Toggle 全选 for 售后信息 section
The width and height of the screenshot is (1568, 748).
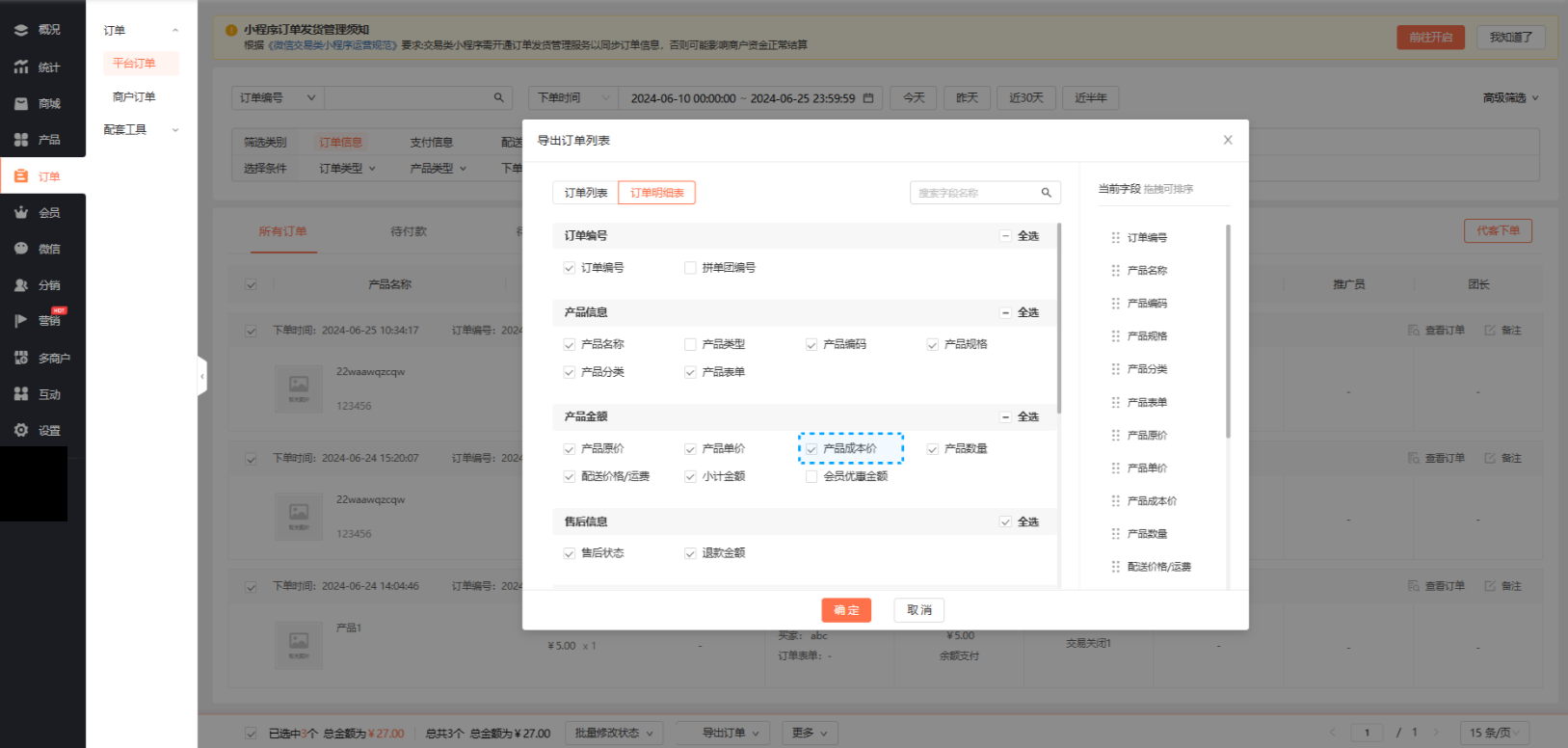pos(1005,521)
